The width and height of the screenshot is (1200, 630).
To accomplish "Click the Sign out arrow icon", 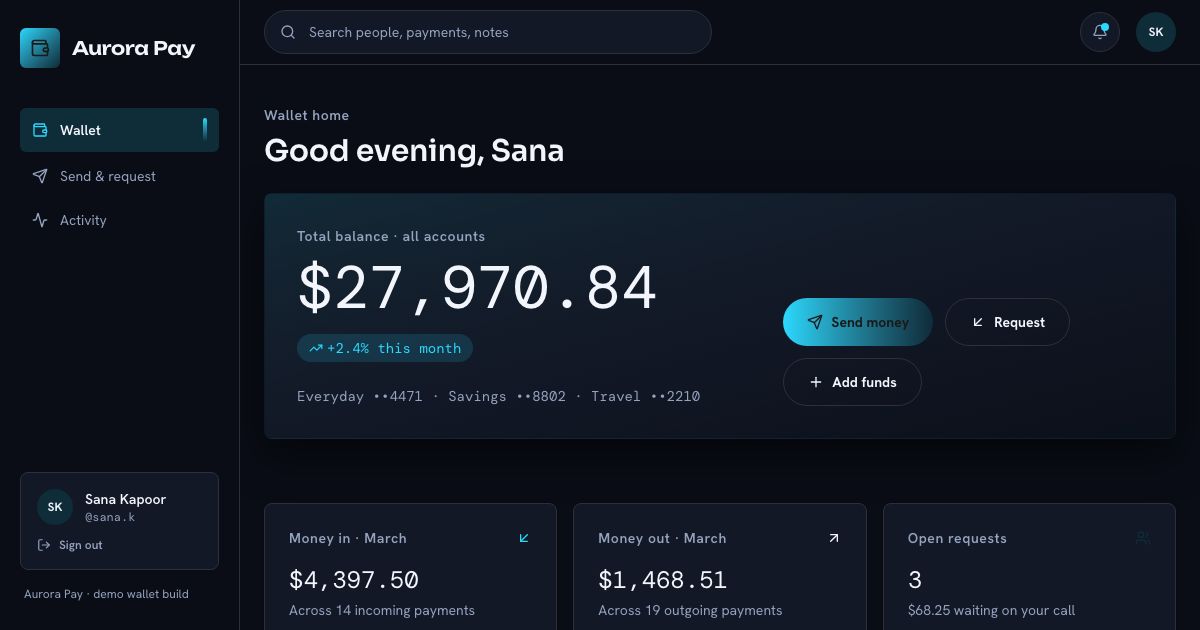I will coord(44,545).
